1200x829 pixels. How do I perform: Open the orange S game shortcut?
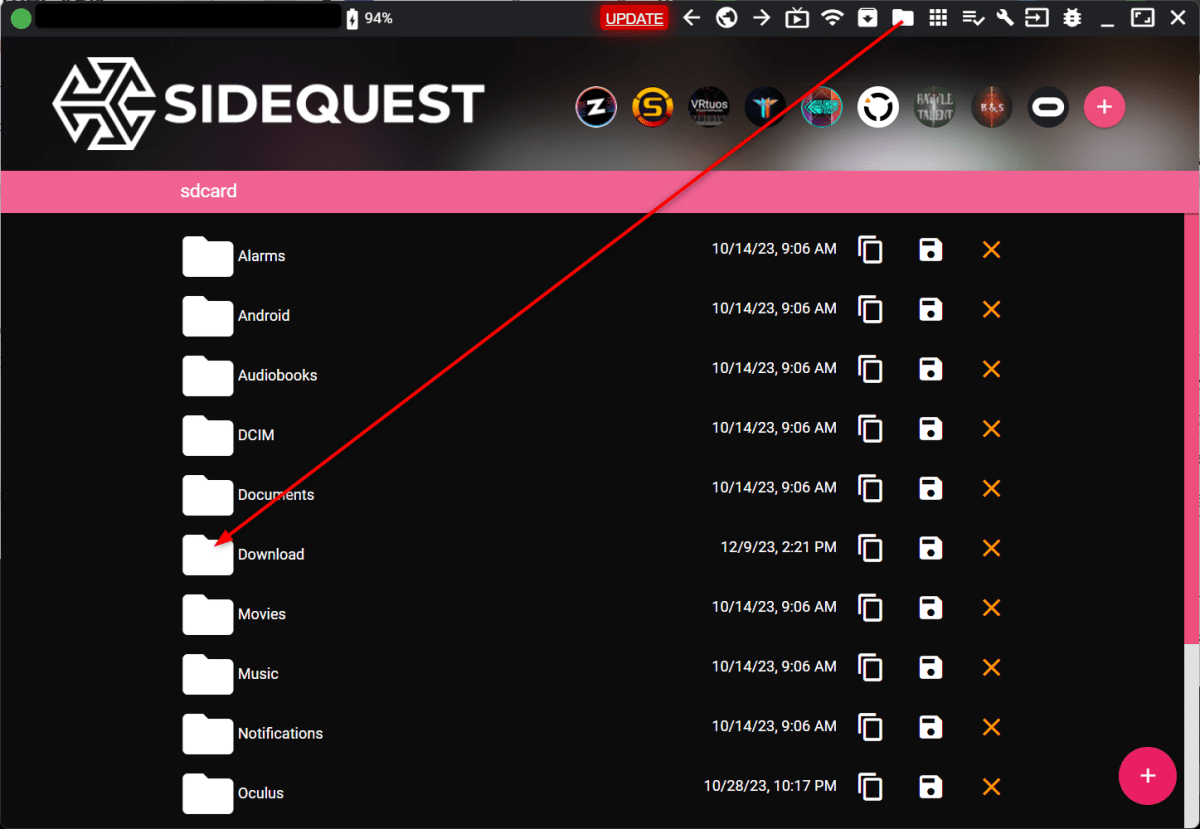point(652,106)
